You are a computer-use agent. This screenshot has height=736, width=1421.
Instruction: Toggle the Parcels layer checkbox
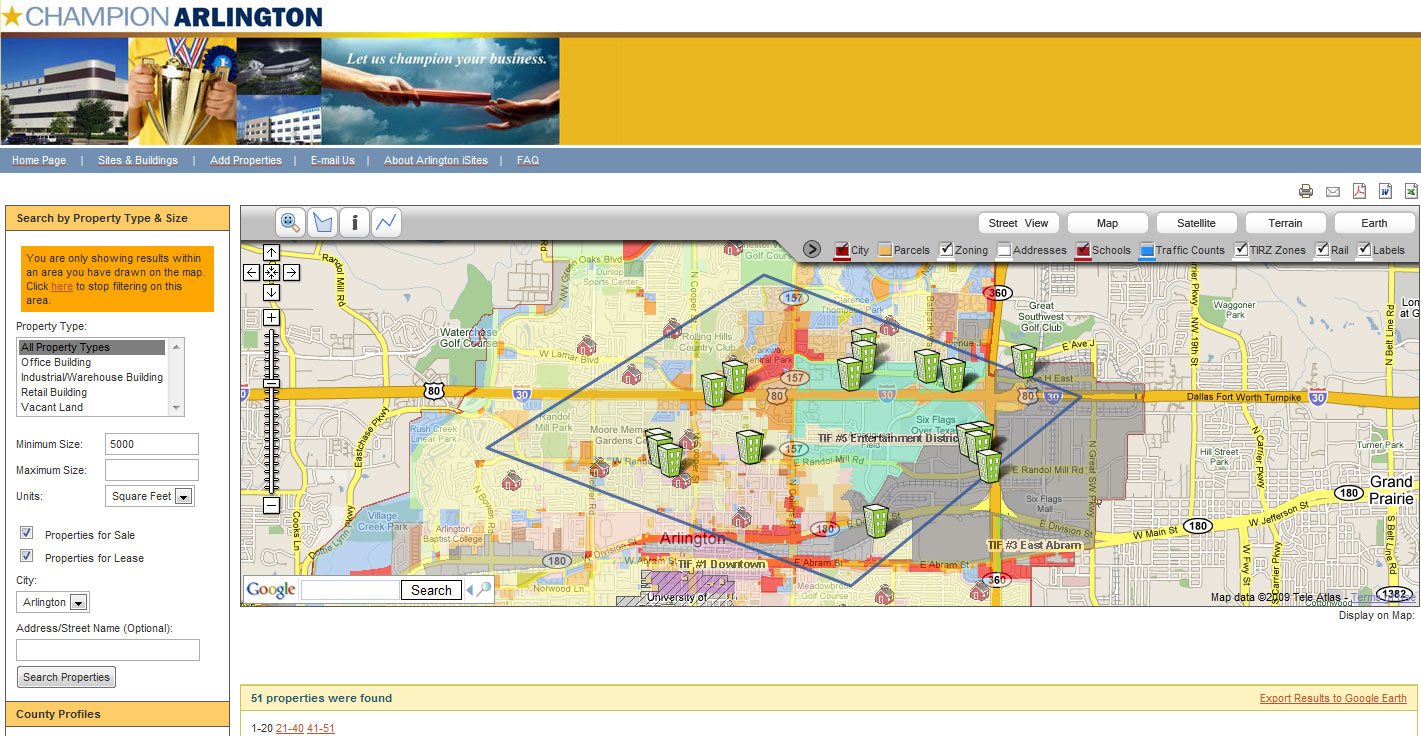pyautogui.click(x=885, y=250)
